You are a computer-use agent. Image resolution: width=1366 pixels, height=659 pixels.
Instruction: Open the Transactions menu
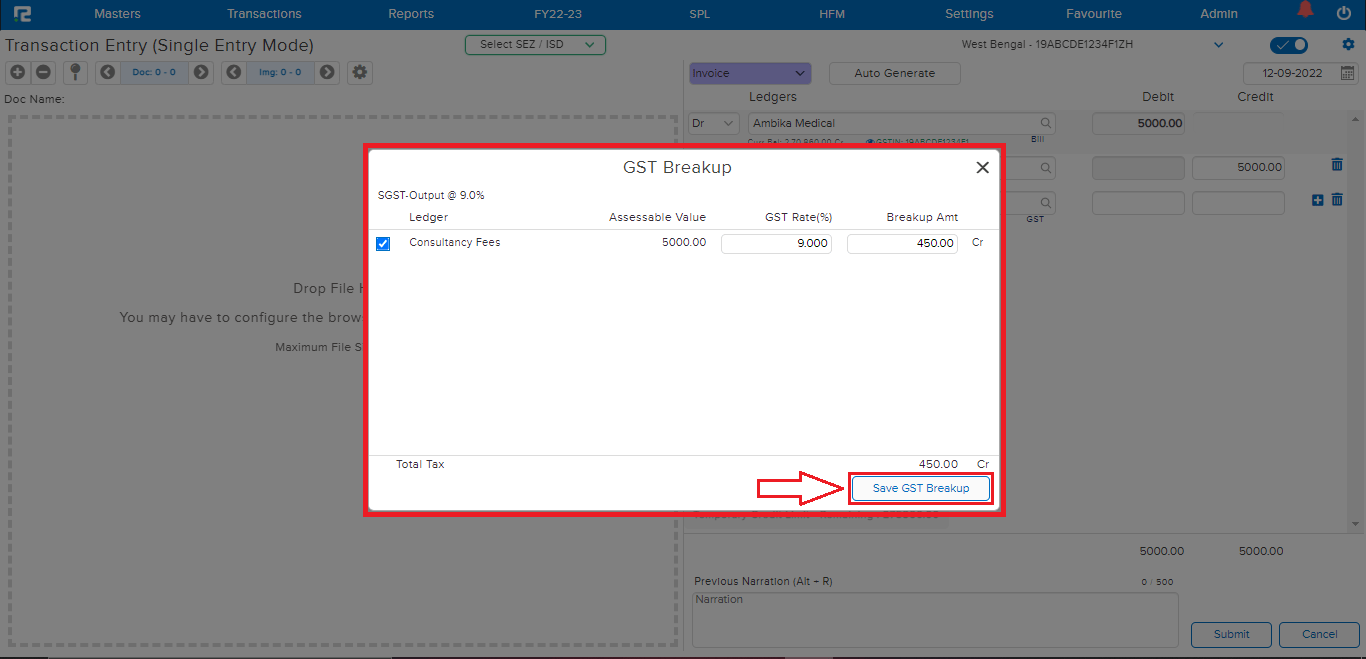(x=264, y=14)
